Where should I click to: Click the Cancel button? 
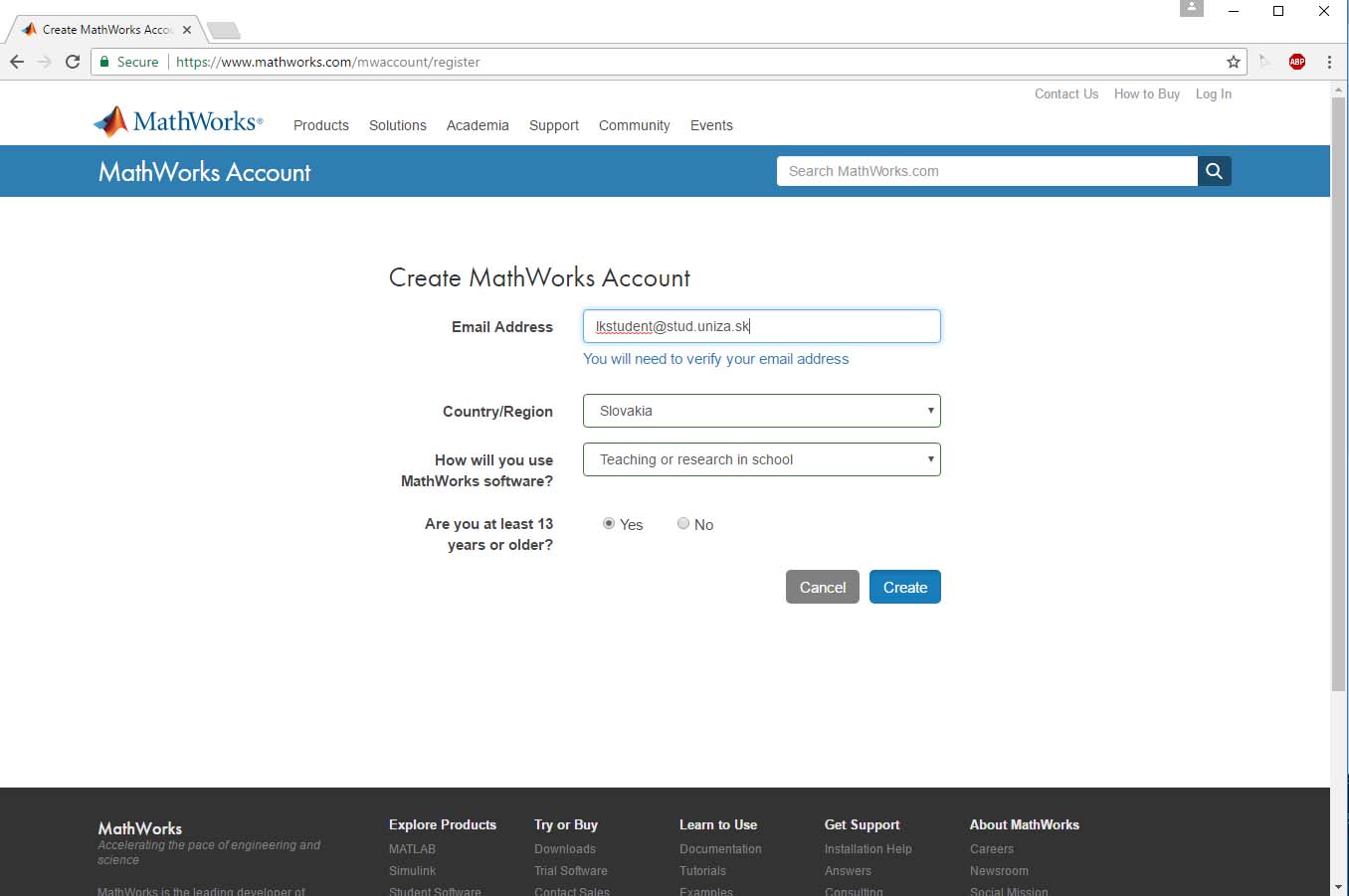click(x=823, y=587)
